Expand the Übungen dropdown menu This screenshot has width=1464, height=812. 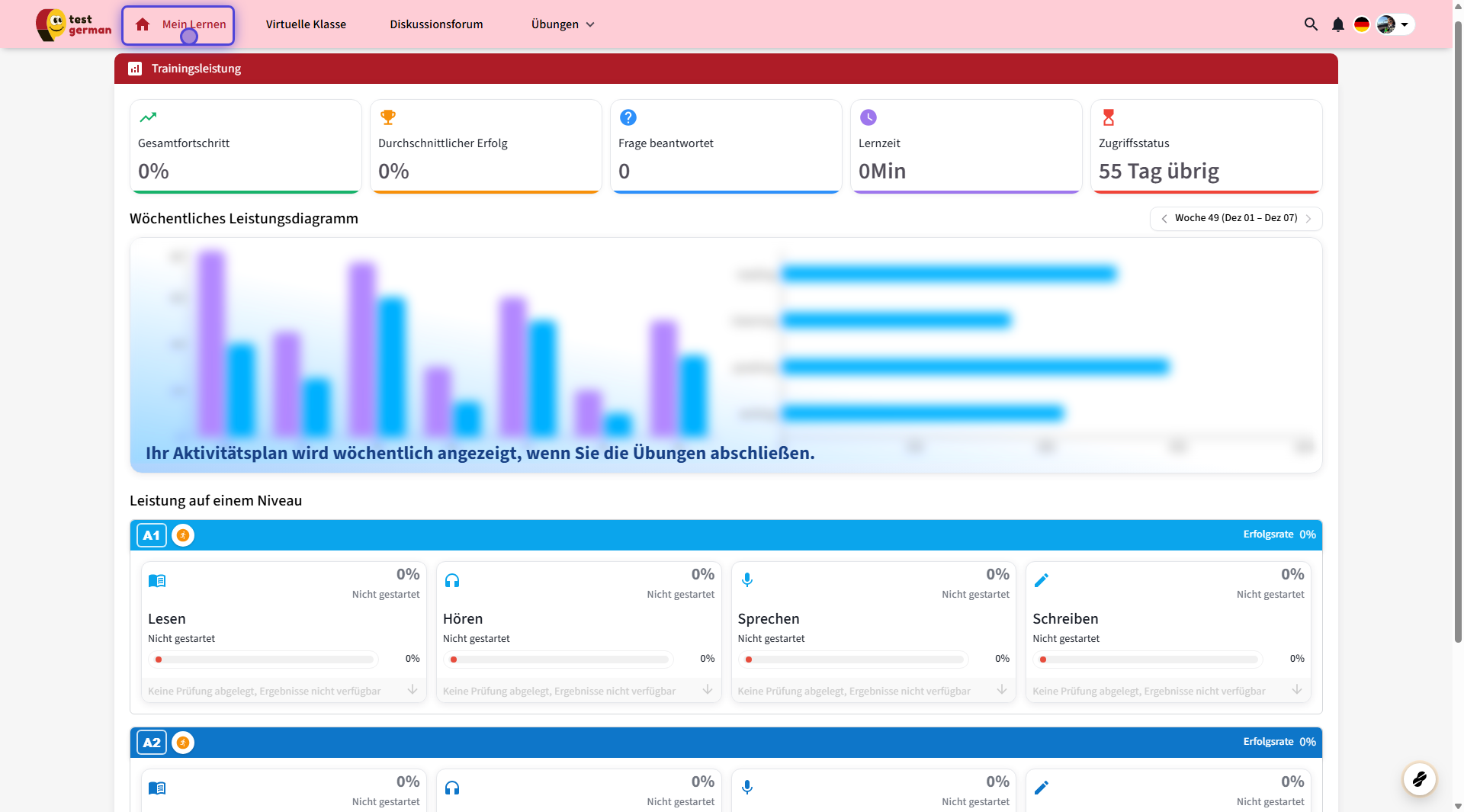[563, 24]
